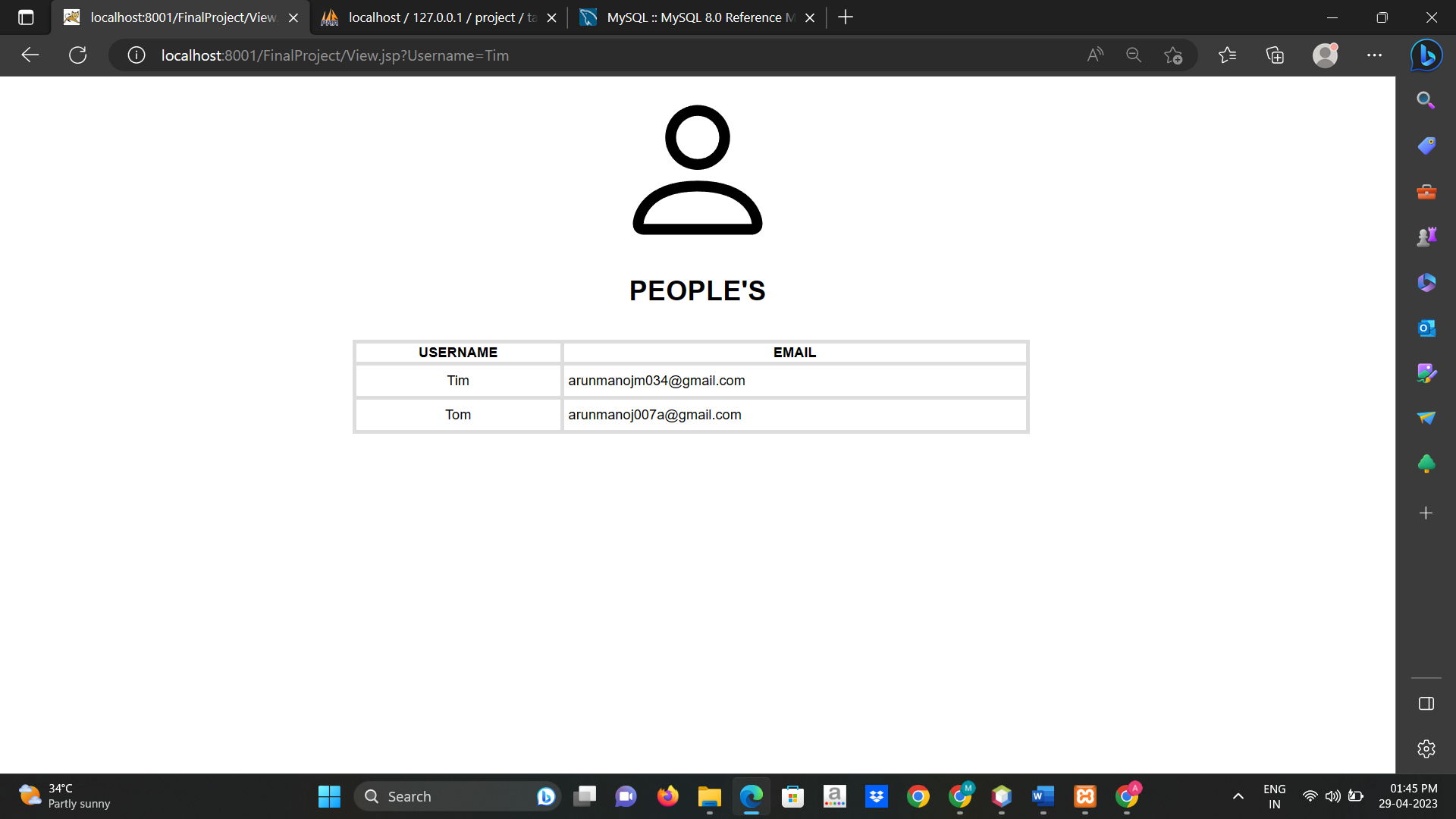
Task: Close the MySQL Reference Manual tab
Action: click(x=810, y=17)
